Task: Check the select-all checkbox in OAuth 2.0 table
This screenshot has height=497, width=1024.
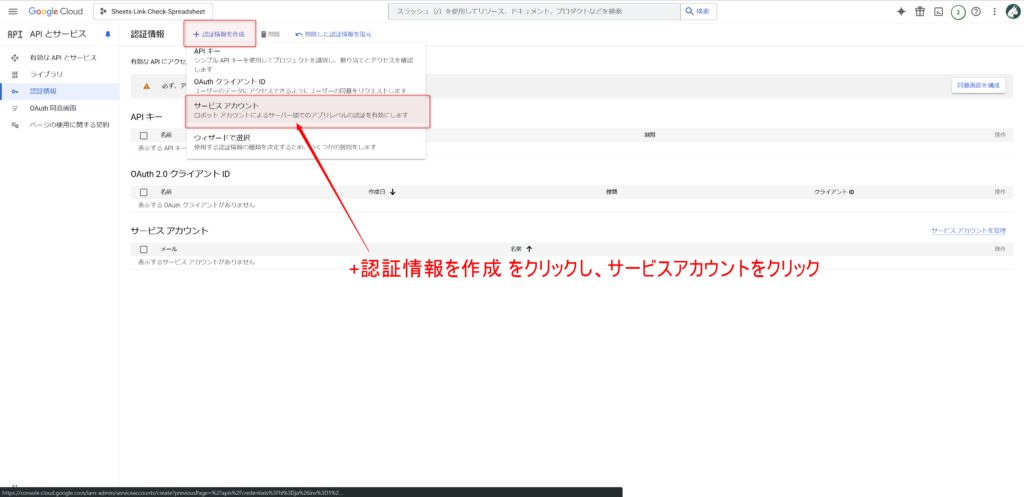Action: [144, 191]
